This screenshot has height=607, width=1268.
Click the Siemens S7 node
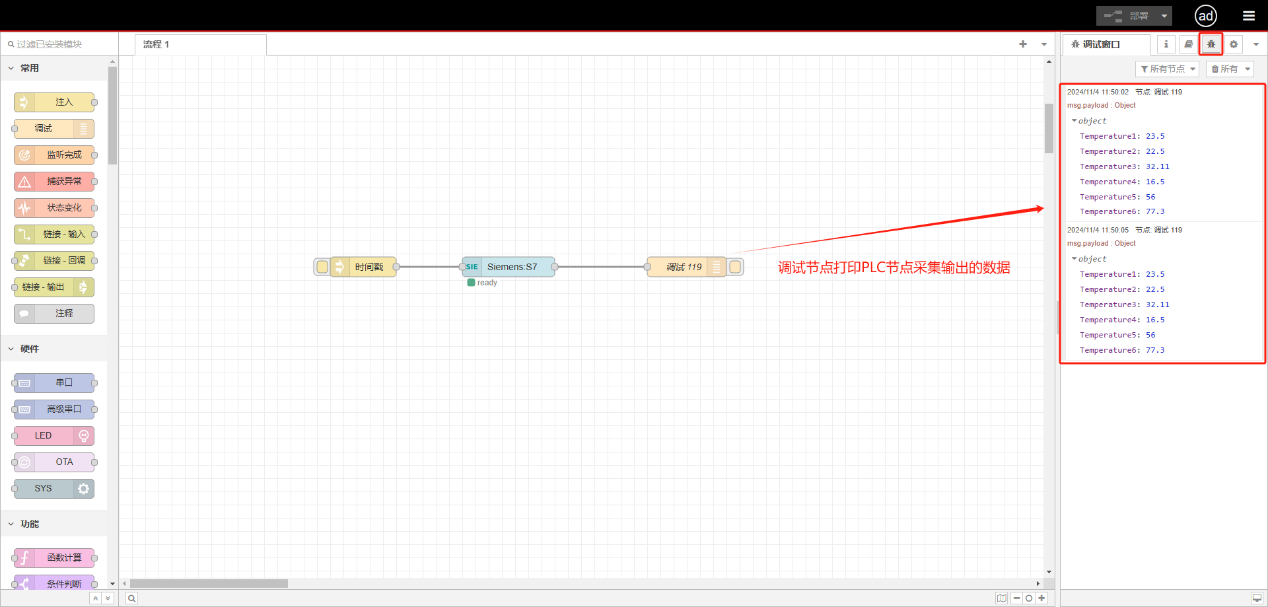click(508, 267)
